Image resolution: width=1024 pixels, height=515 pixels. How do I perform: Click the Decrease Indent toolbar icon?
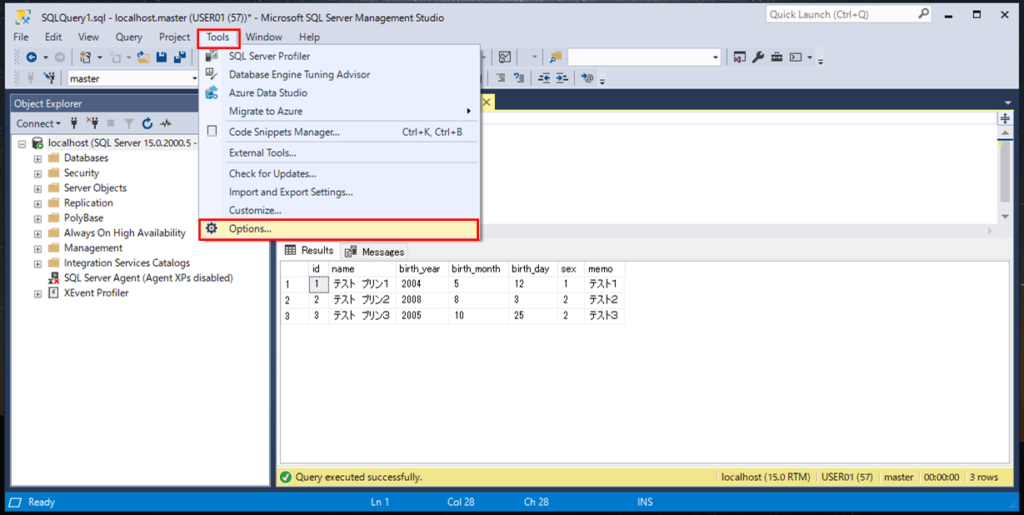coord(545,78)
